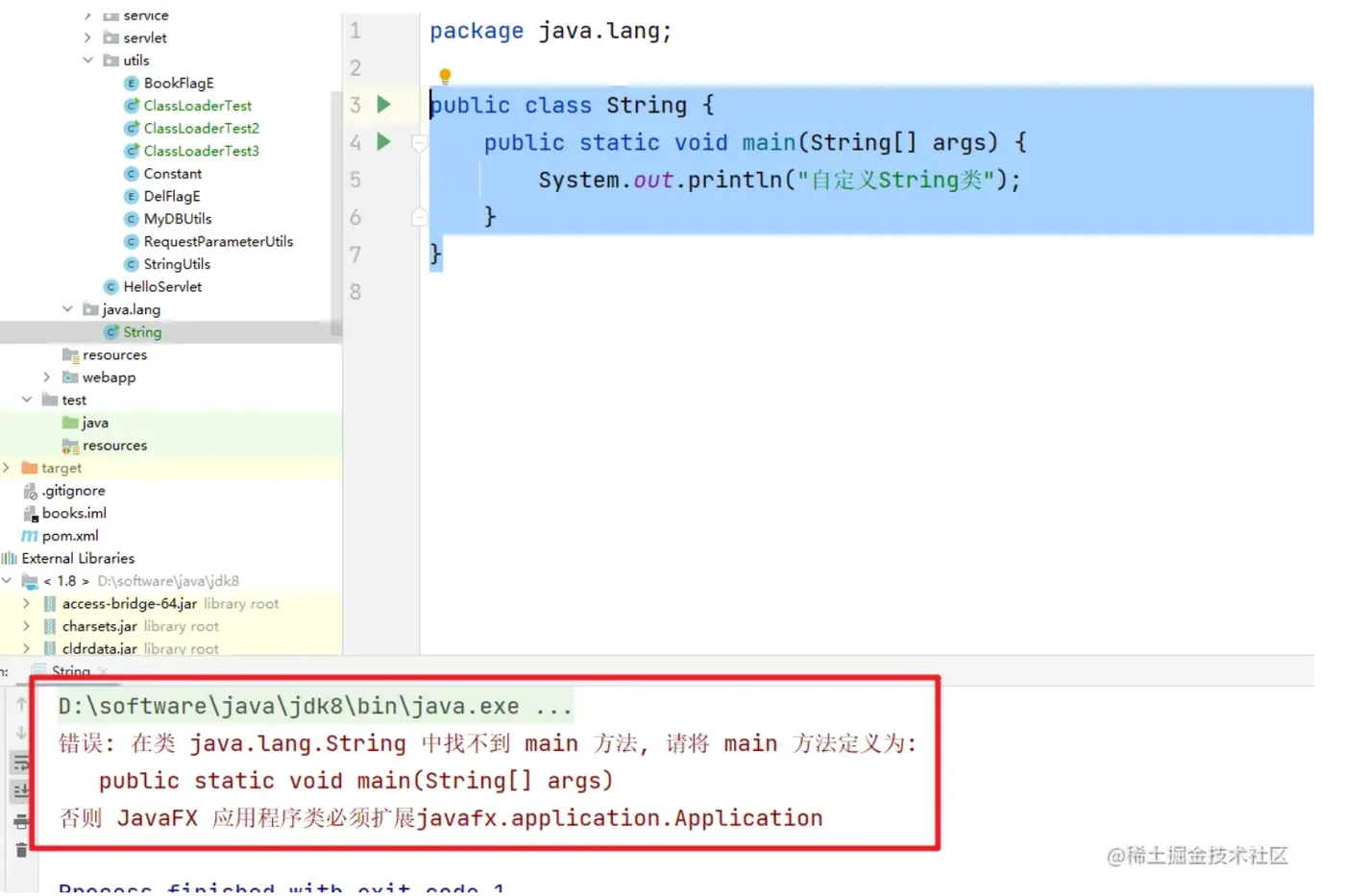
Task: Click the green test java folder icon
Action: pos(70,423)
